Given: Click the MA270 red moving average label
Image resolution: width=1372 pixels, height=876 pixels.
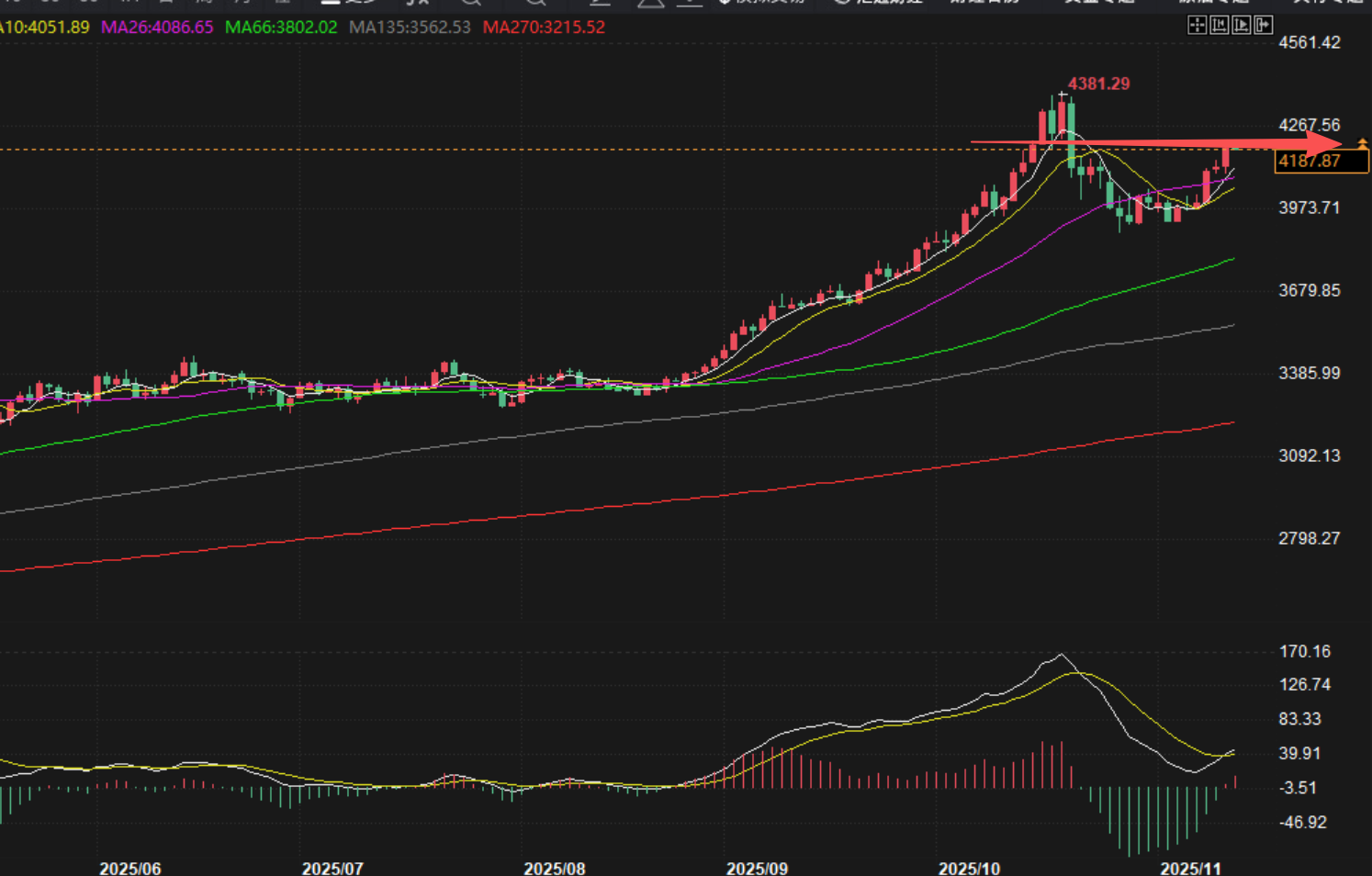Looking at the screenshot, I should (544, 28).
